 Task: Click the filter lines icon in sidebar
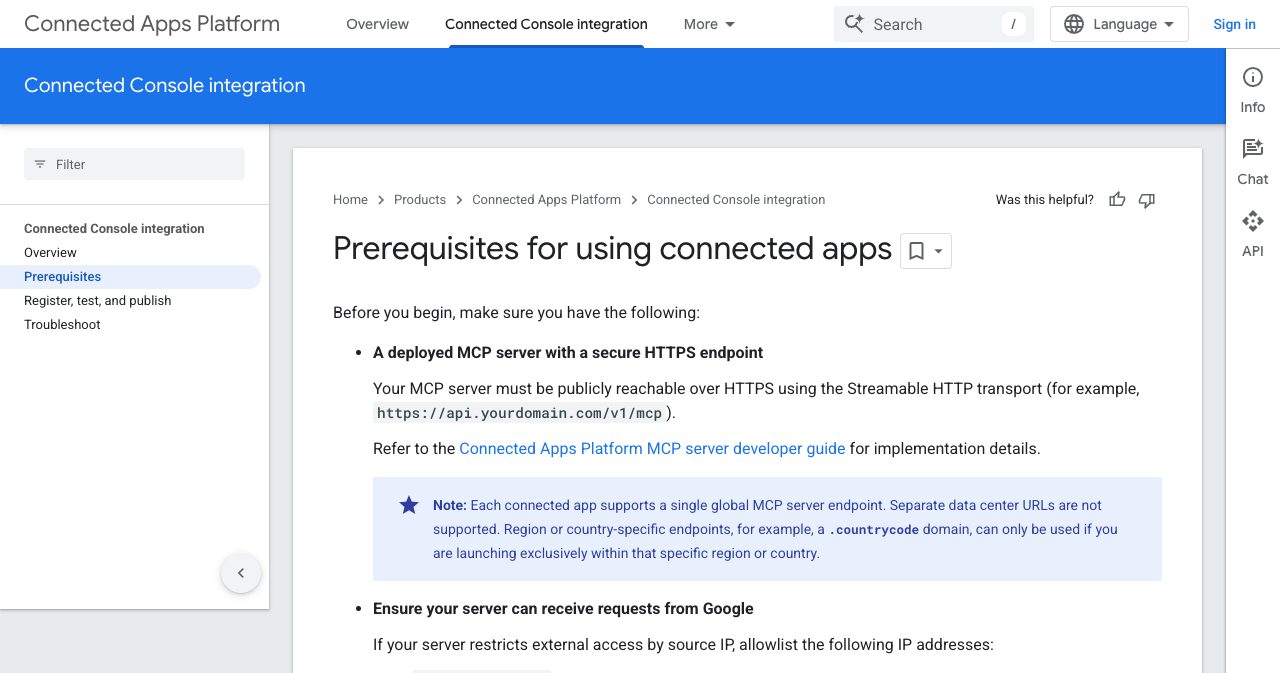[x=40, y=164]
